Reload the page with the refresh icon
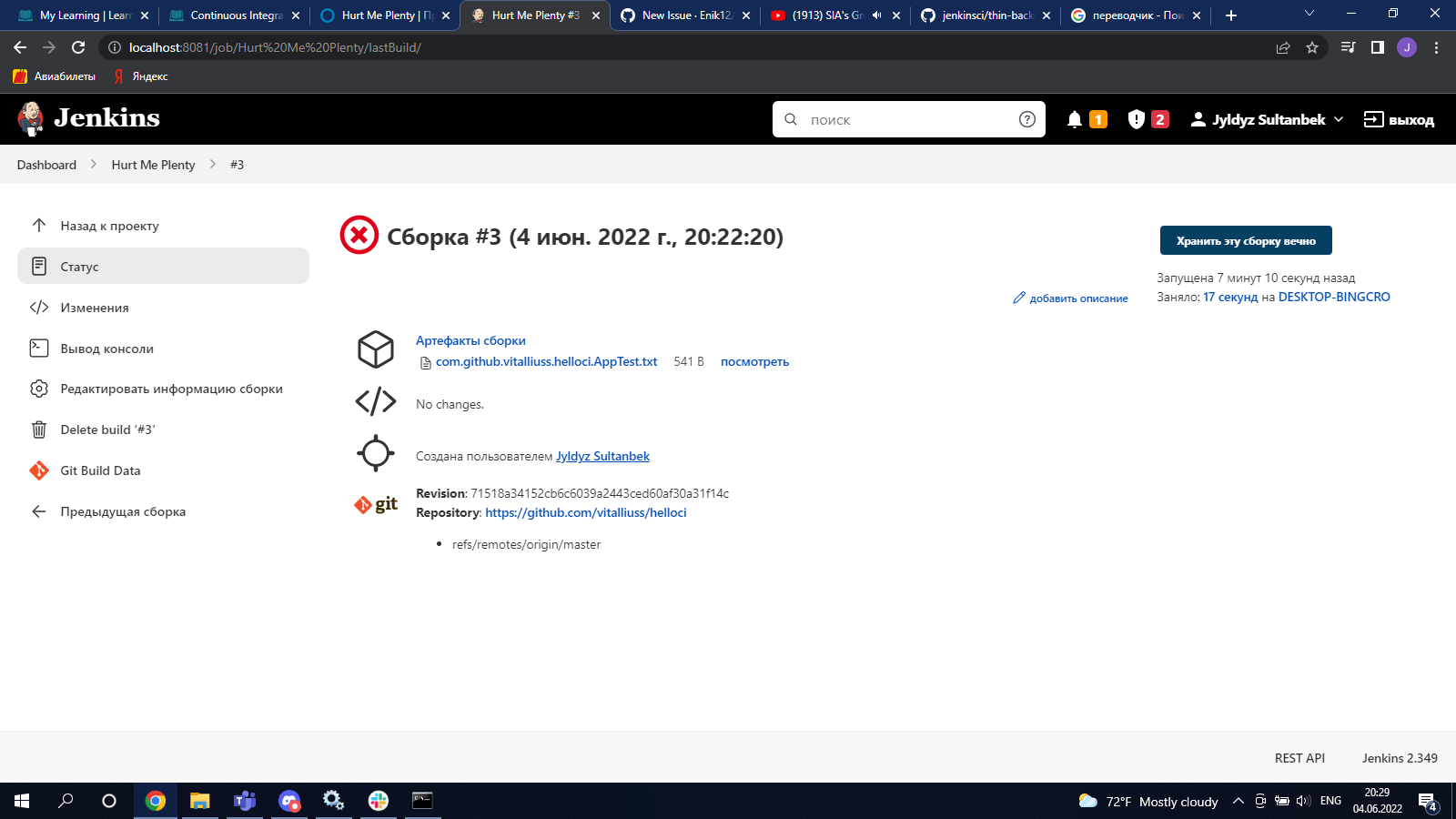Viewport: 1456px width, 819px height. (78, 47)
